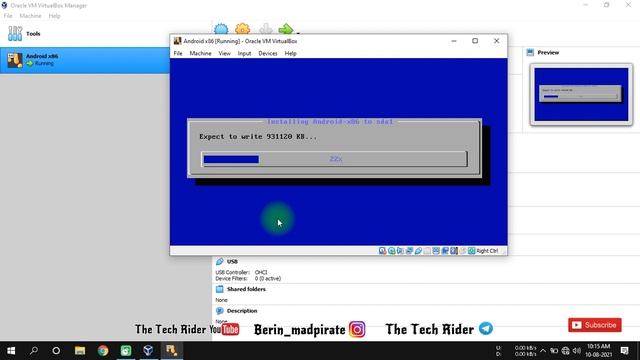The width and height of the screenshot is (640, 360).
Task: Select the Android x86 running VM entry
Action: [x=84, y=60]
